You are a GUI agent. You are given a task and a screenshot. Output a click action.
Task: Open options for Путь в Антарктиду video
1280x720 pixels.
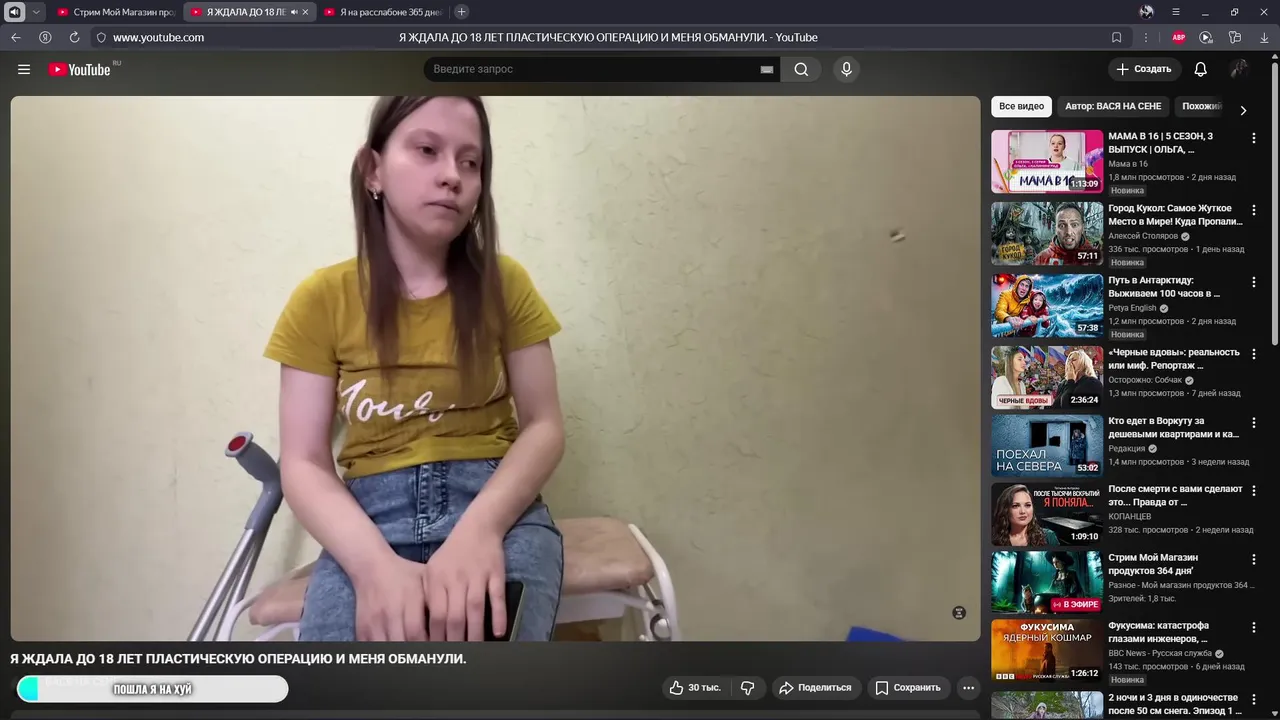1253,282
